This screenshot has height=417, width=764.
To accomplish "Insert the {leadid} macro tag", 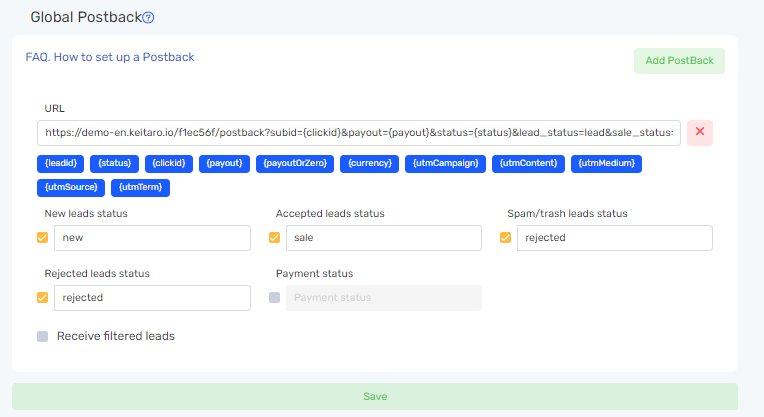I will click(60, 164).
